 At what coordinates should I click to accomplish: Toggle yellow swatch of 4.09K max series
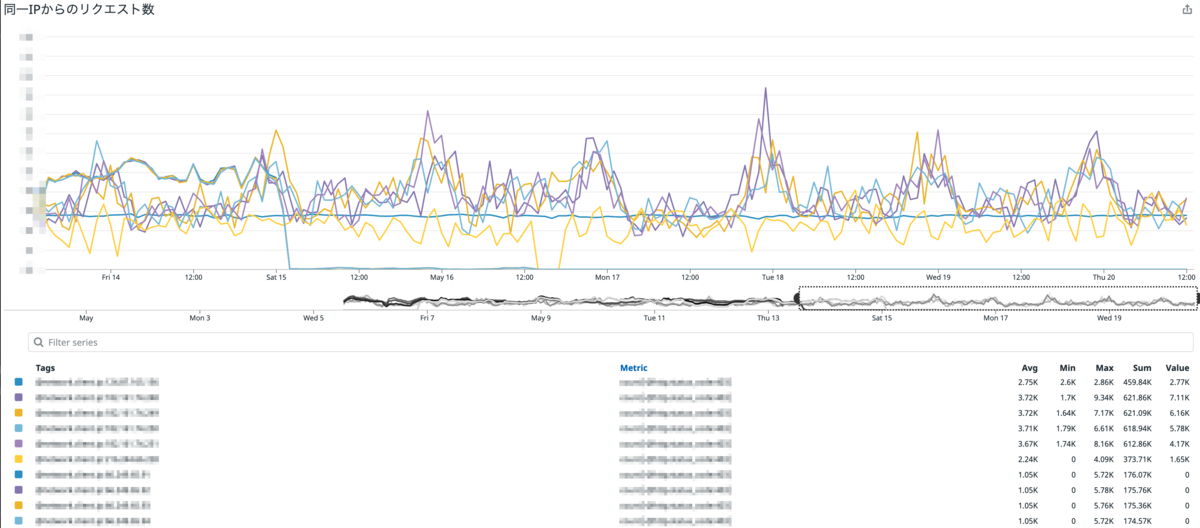coord(18,459)
